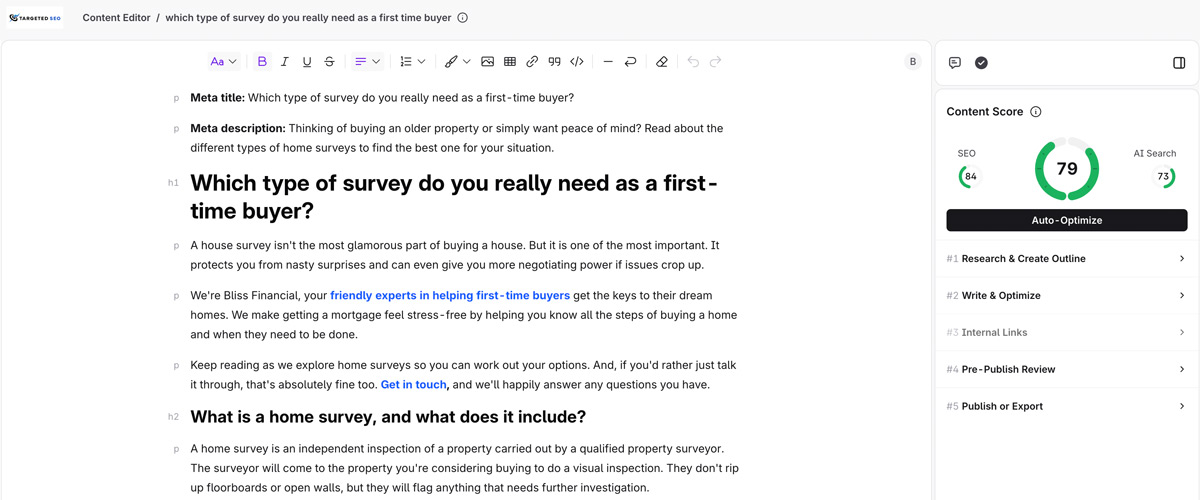The width and height of the screenshot is (1200, 500).
Task: Open the numbered list dropdown
Action: (x=412, y=62)
